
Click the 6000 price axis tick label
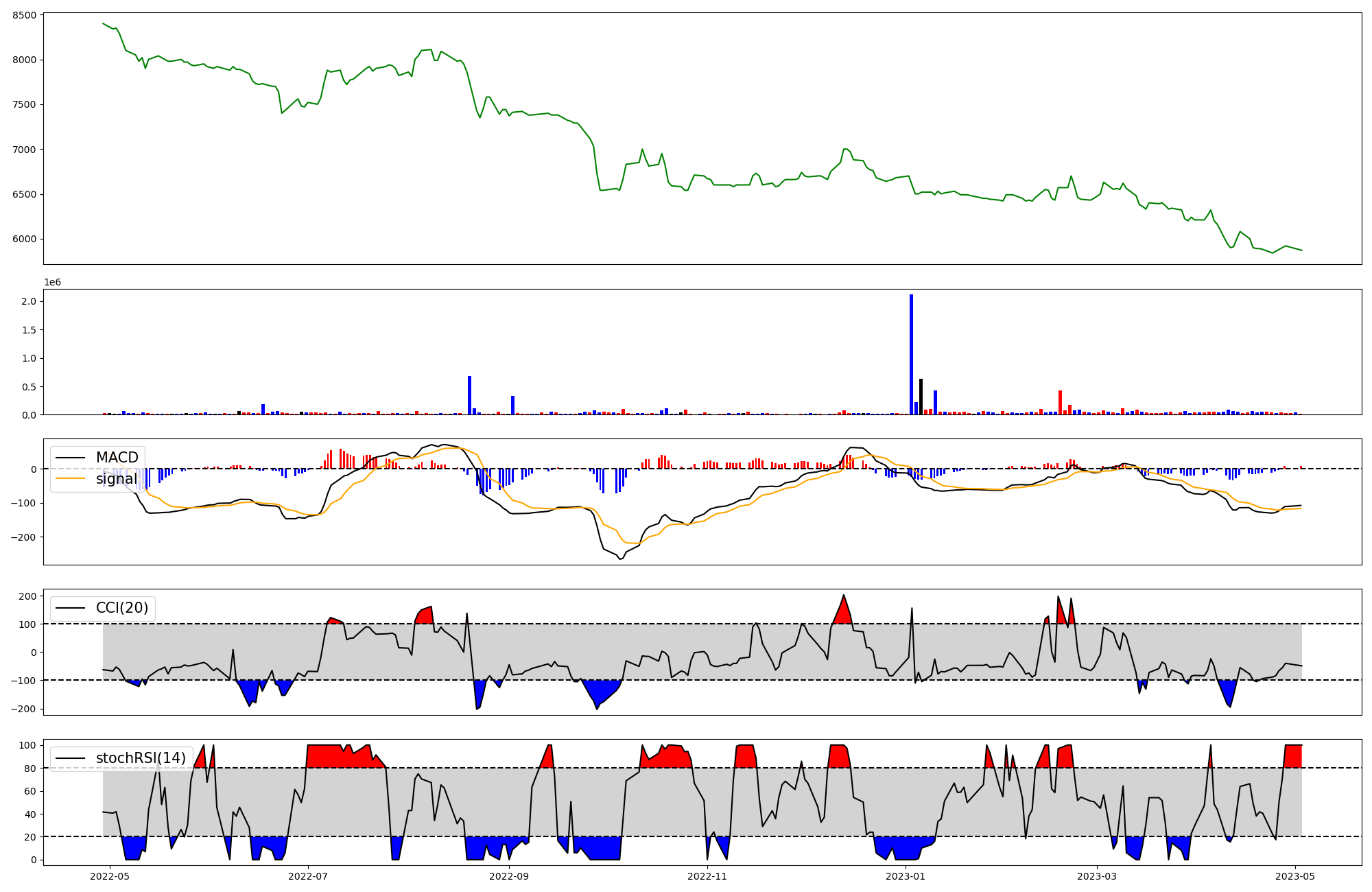click(x=25, y=239)
